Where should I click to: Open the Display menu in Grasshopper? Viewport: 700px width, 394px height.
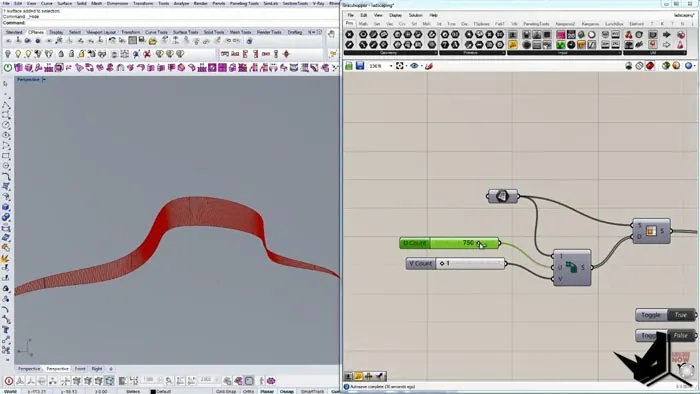tap(396, 15)
